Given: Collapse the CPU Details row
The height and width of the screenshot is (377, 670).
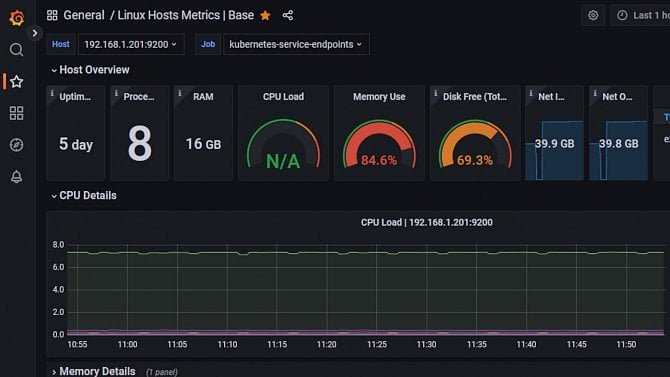Looking at the screenshot, I should tap(84, 195).
